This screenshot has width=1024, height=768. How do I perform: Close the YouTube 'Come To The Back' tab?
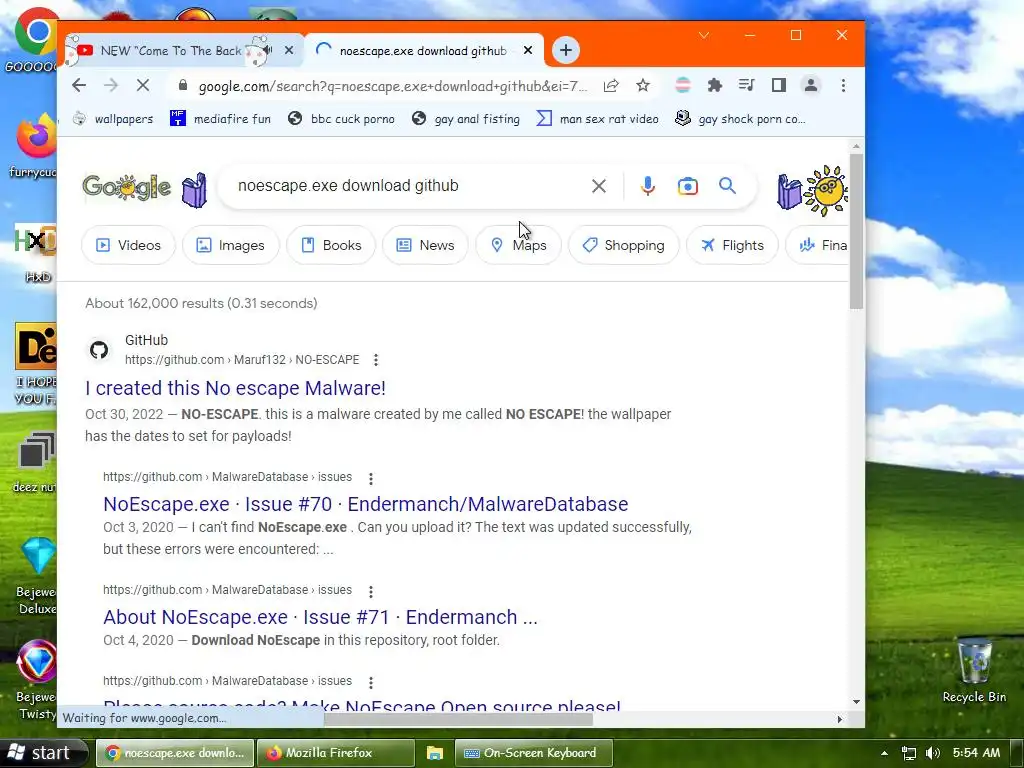(x=289, y=50)
